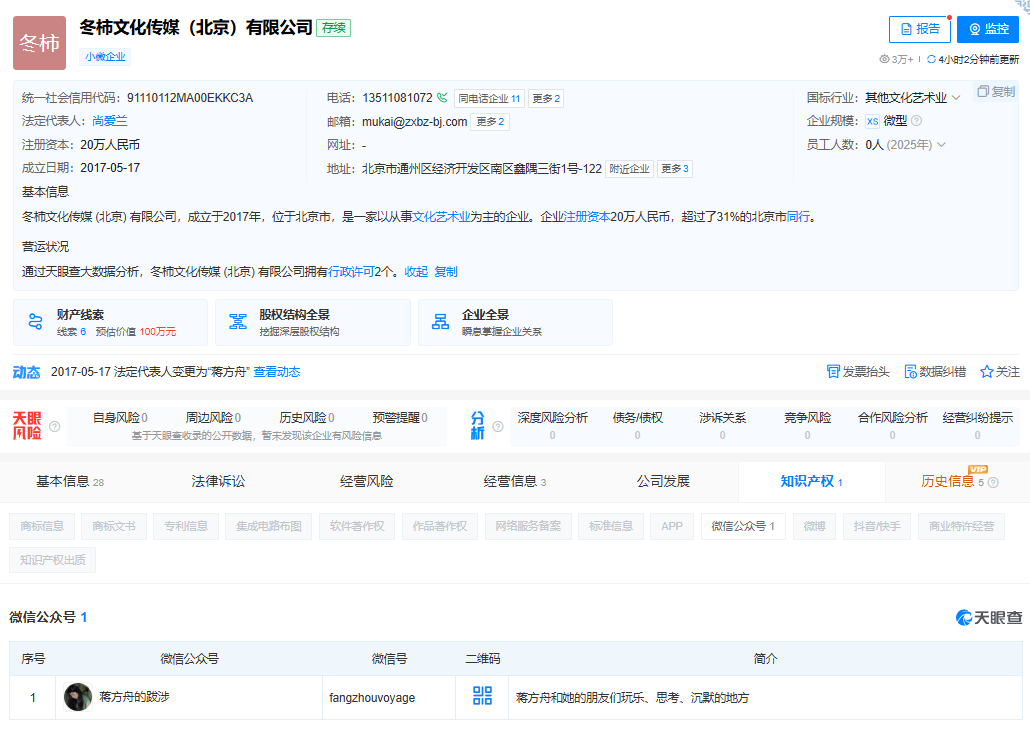Click the refresh icon beside 4小时2分钟前更新
Screen dimensions: 1030x735
coord(931,59)
